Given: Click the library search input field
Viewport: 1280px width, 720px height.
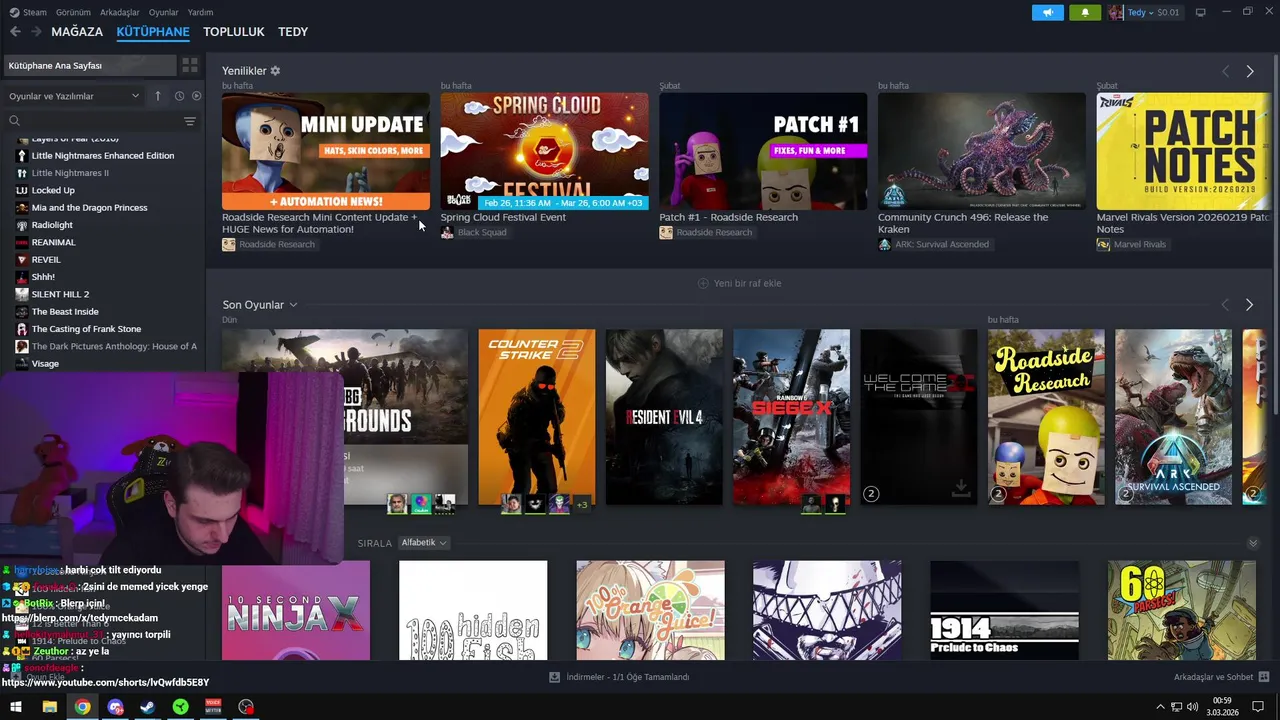Looking at the screenshot, I should 100,121.
